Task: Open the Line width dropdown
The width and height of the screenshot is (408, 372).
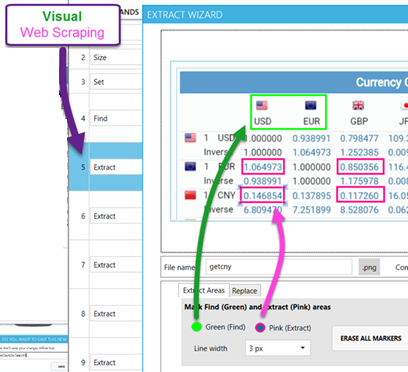Action: click(x=277, y=348)
